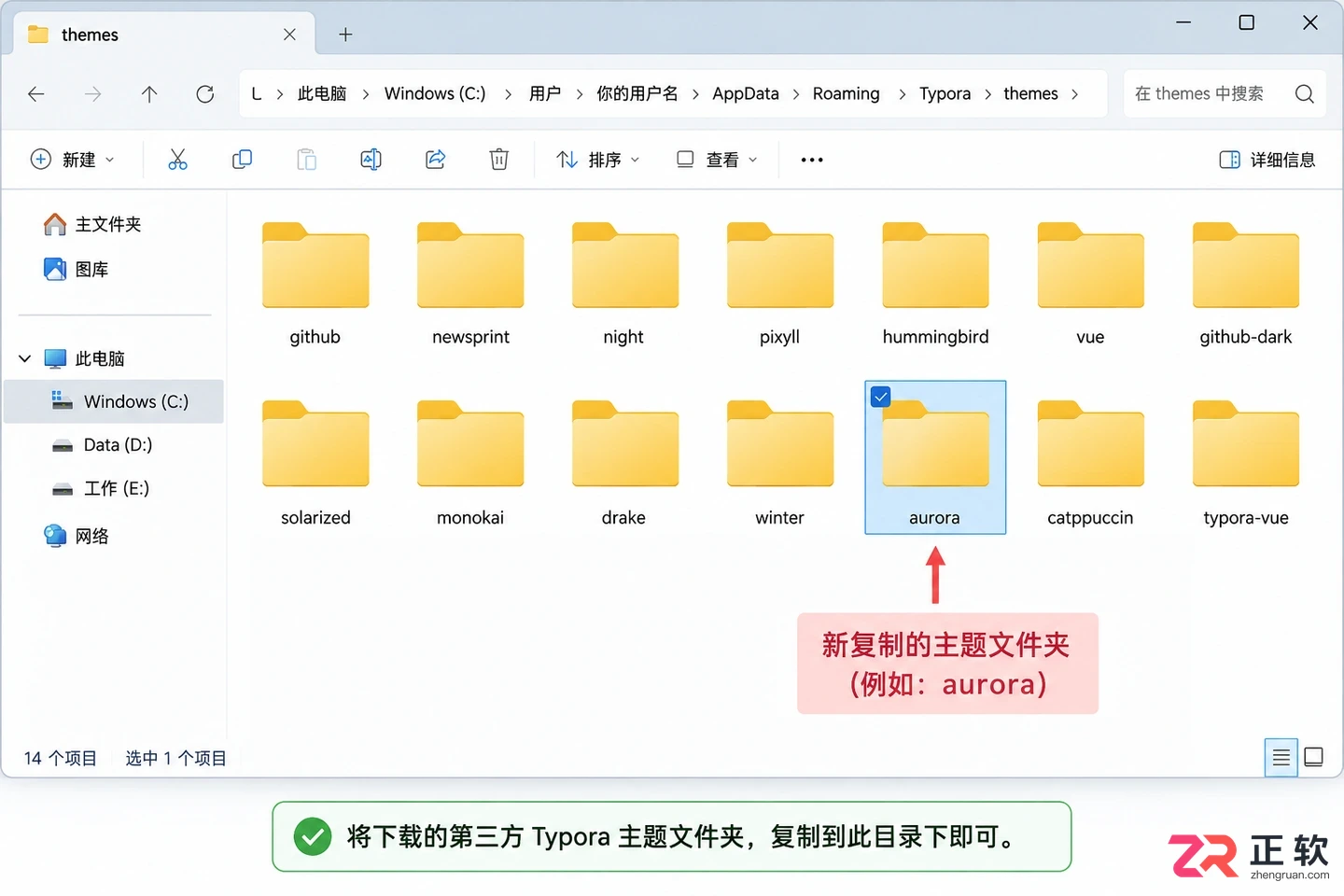The image size is (1344, 896).
Task: Click the Rename icon in toolbar
Action: click(x=371, y=160)
